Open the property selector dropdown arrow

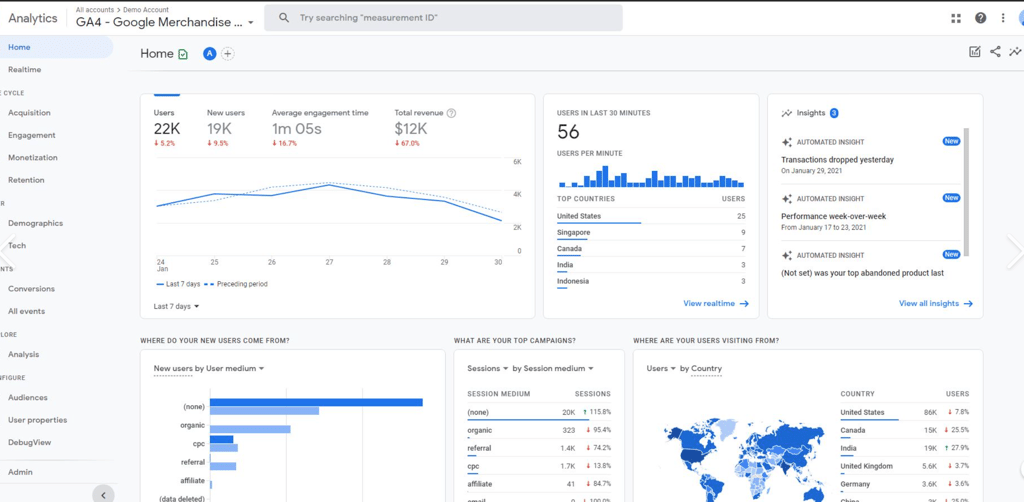click(251, 23)
